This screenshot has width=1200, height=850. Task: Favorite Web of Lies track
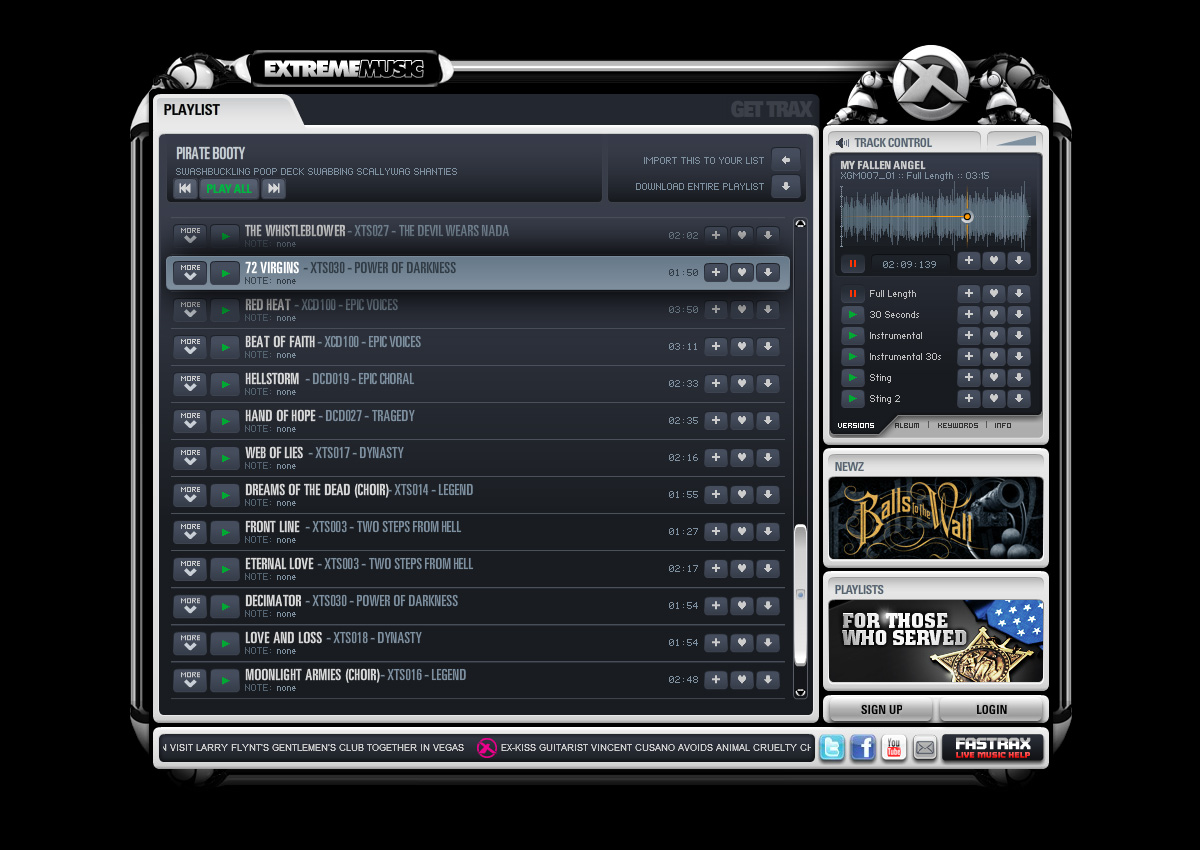pyautogui.click(x=742, y=457)
